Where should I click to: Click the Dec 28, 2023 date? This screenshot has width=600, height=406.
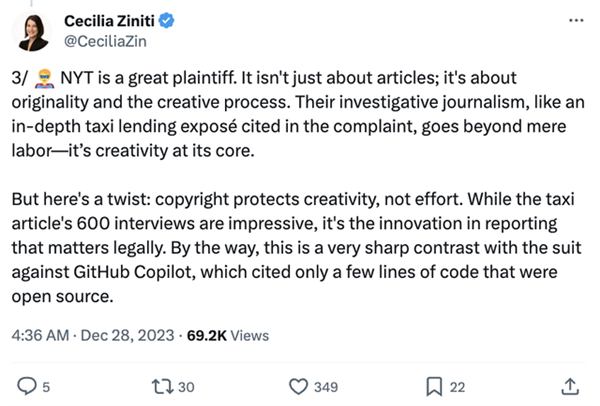point(127,336)
